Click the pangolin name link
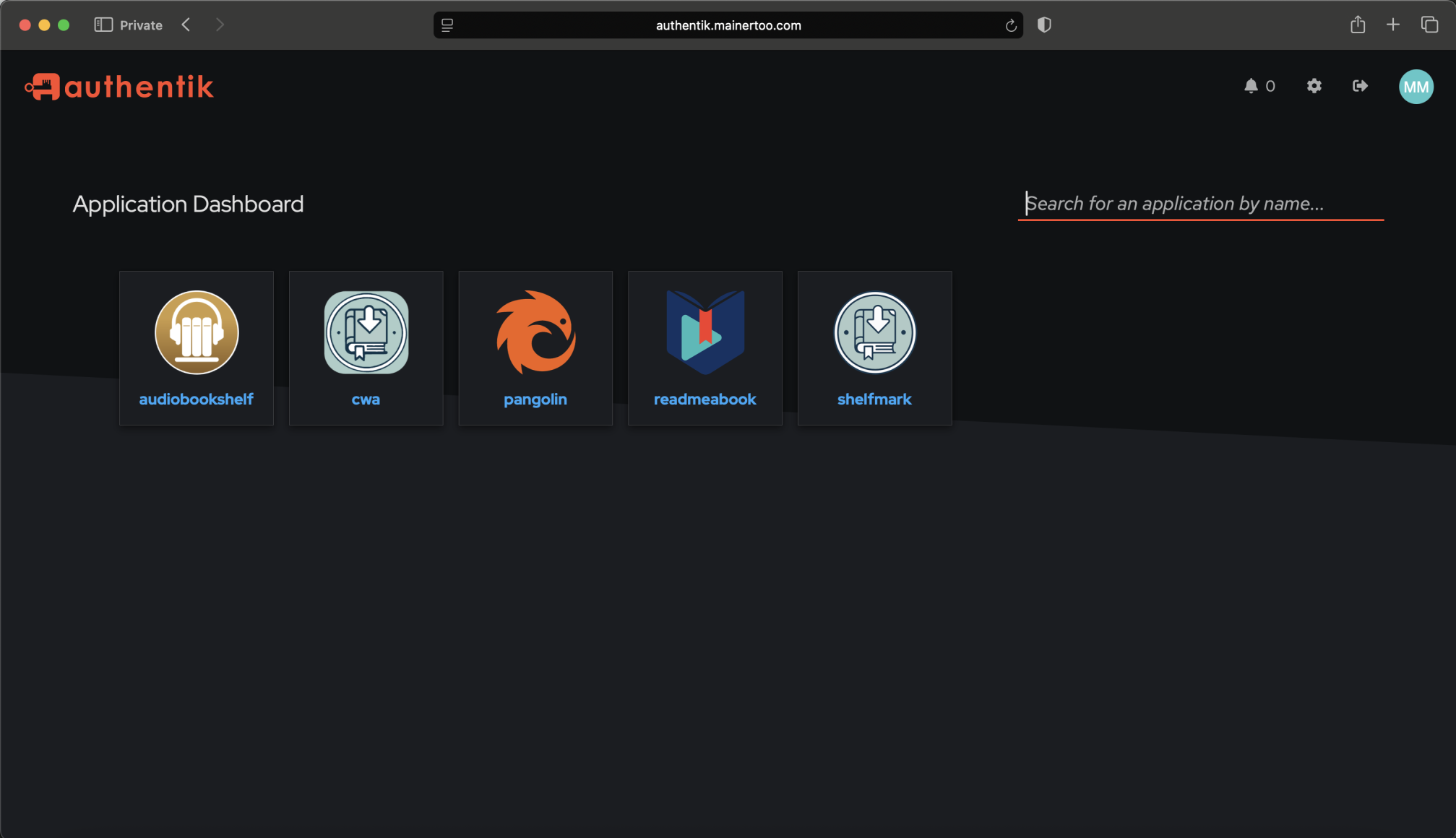The width and height of the screenshot is (1456, 838). [x=535, y=399]
